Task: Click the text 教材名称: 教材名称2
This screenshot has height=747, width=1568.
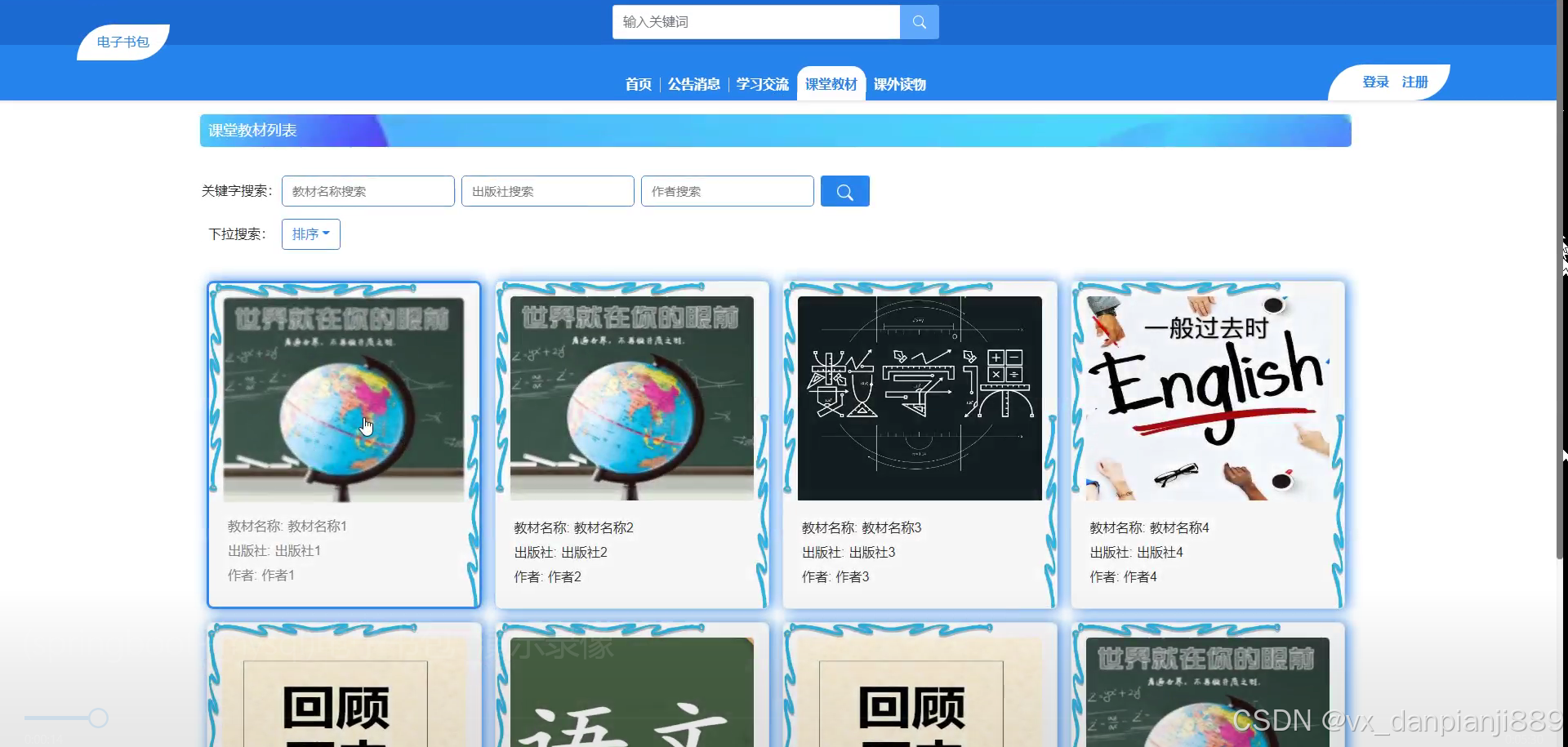Action: (x=574, y=528)
